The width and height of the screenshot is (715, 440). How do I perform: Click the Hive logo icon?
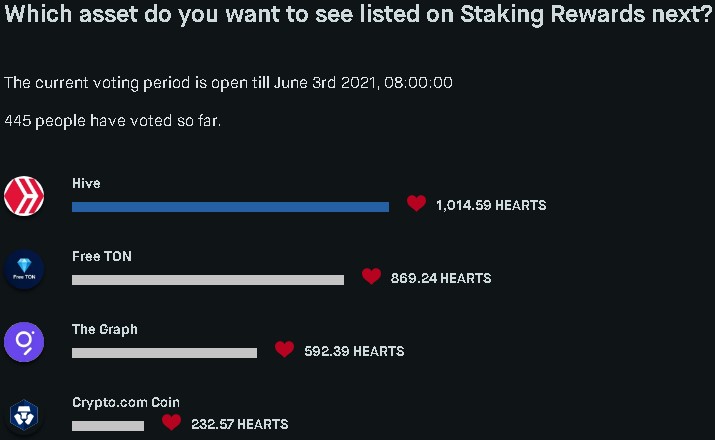(24, 196)
